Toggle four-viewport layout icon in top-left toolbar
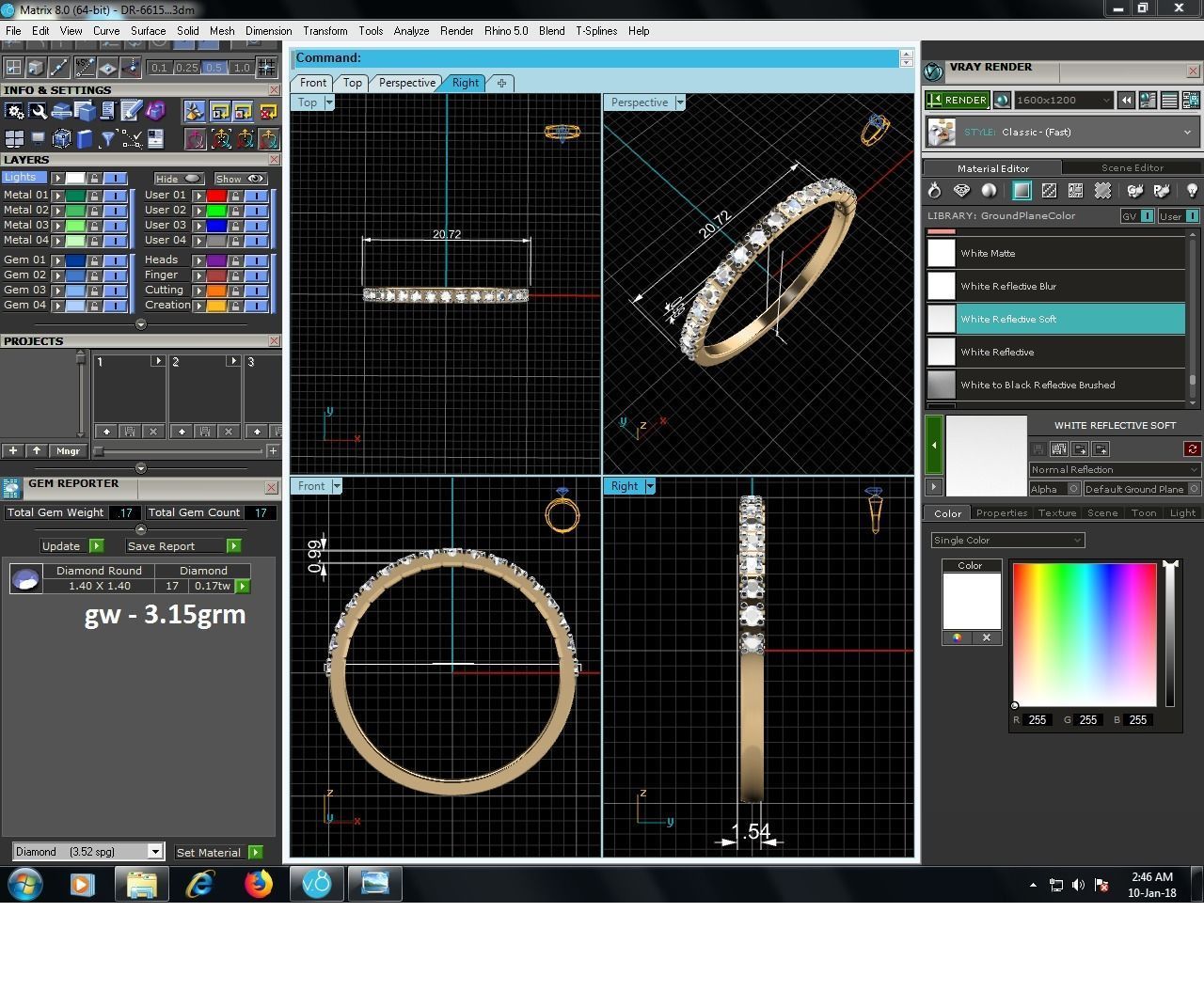Screen dimensions: 1204x991 pyautogui.click(x=13, y=68)
